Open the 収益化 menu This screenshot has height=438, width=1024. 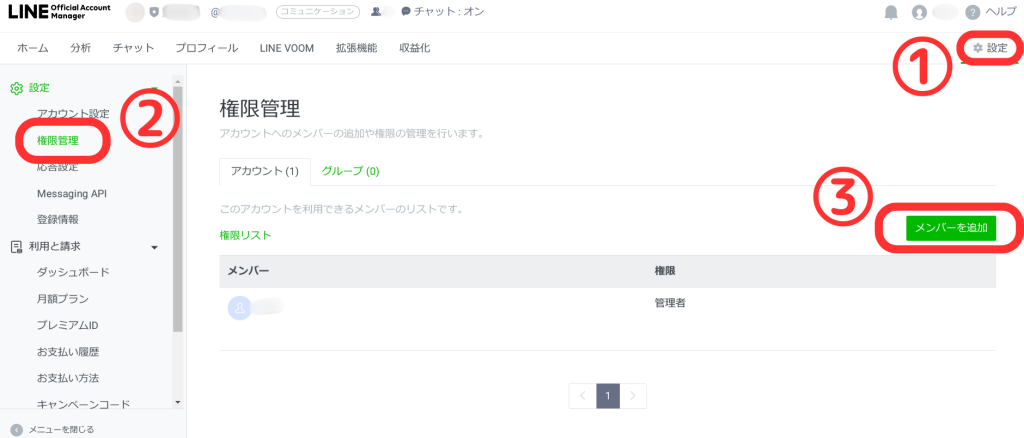tap(415, 48)
